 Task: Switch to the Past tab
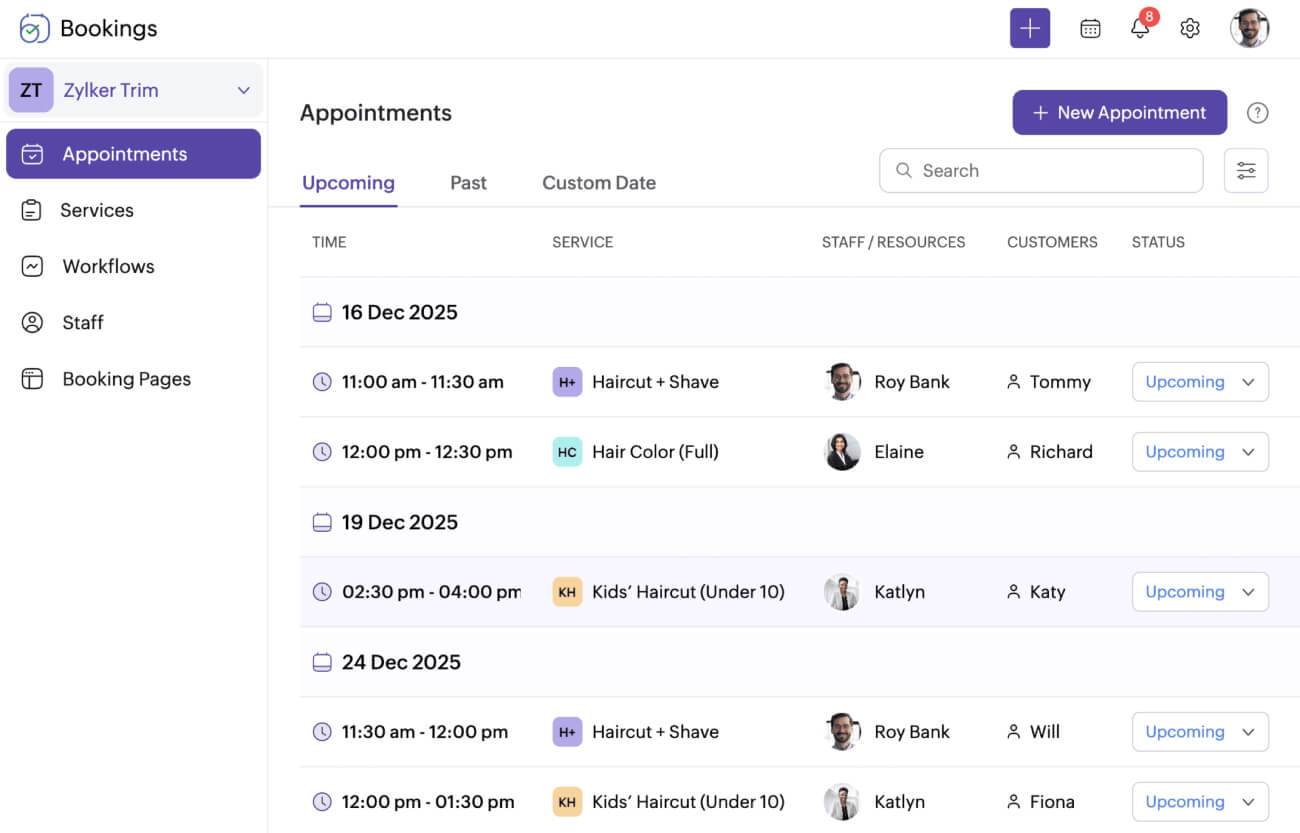tap(468, 182)
